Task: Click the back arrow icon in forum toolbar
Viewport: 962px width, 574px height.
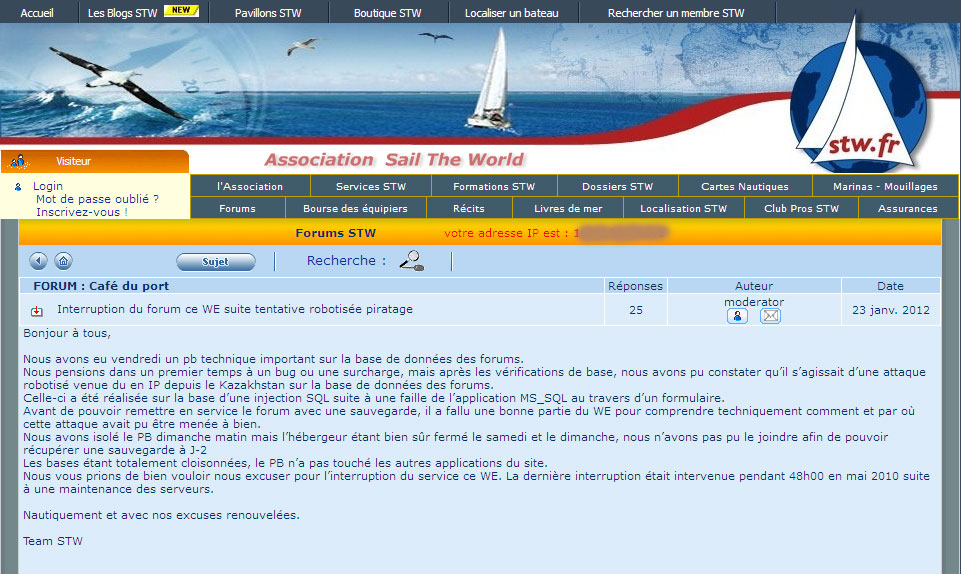Action: coord(39,261)
